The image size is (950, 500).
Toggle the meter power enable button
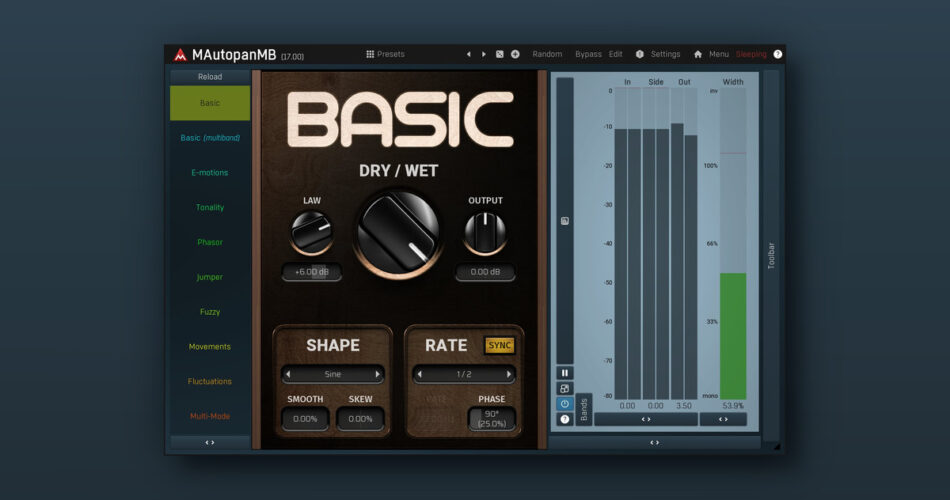565,404
